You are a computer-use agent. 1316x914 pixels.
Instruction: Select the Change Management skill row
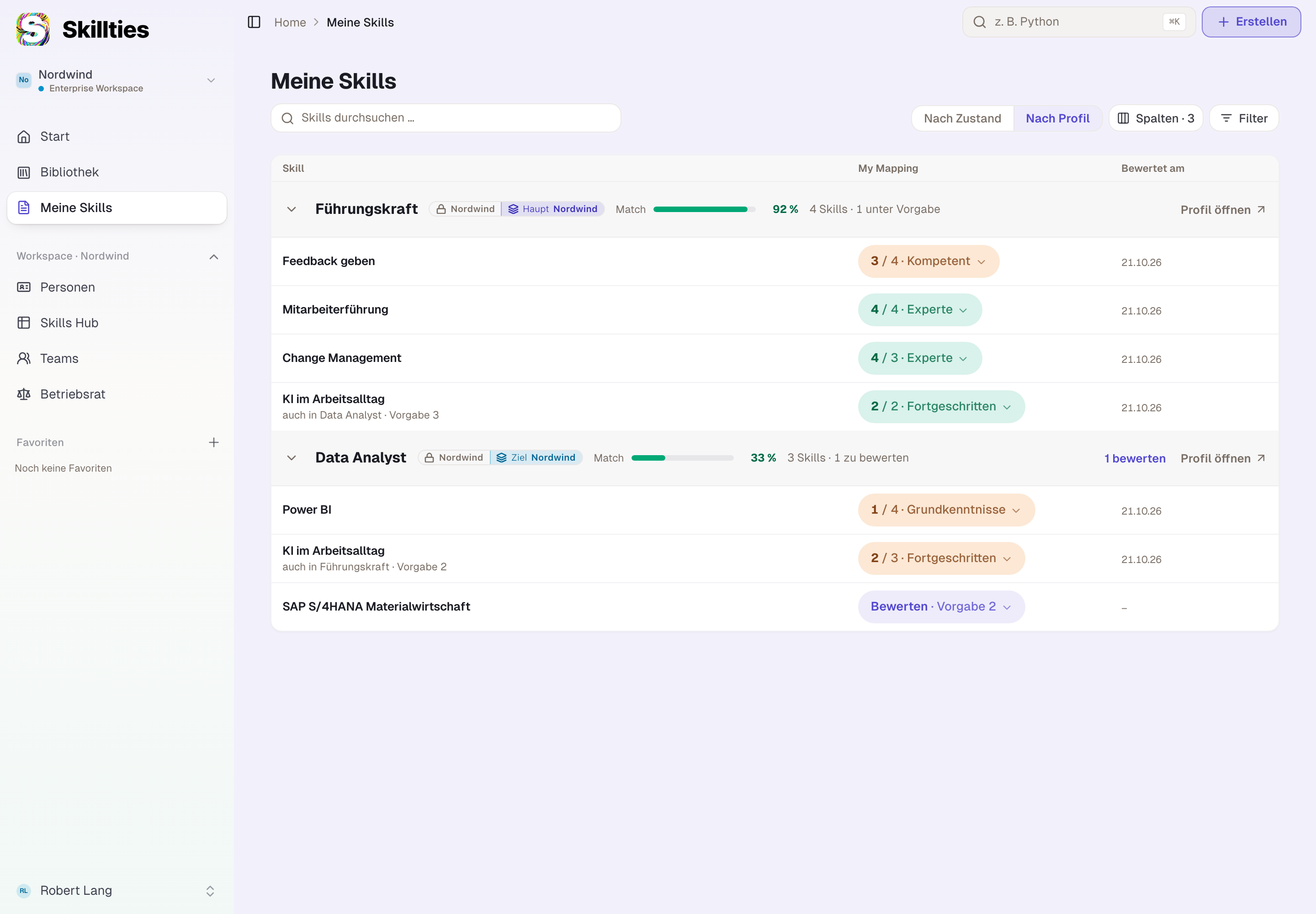point(774,358)
